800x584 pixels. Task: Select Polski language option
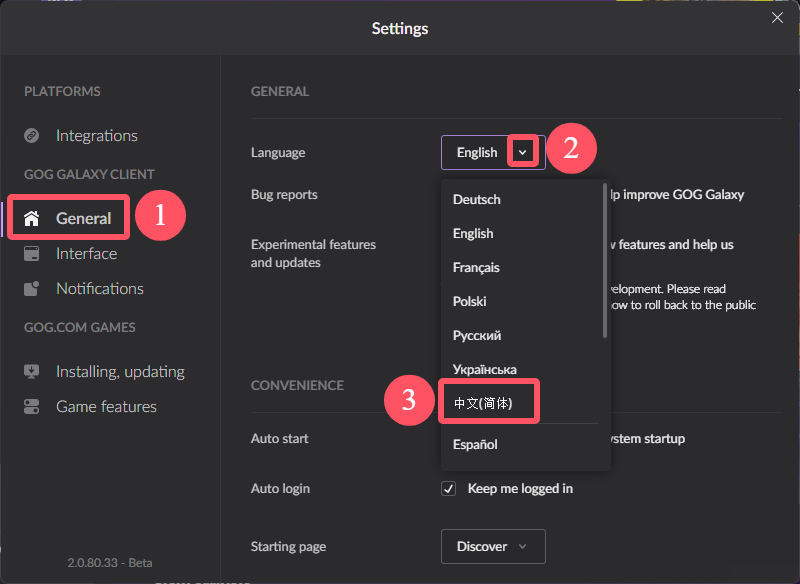tap(469, 301)
